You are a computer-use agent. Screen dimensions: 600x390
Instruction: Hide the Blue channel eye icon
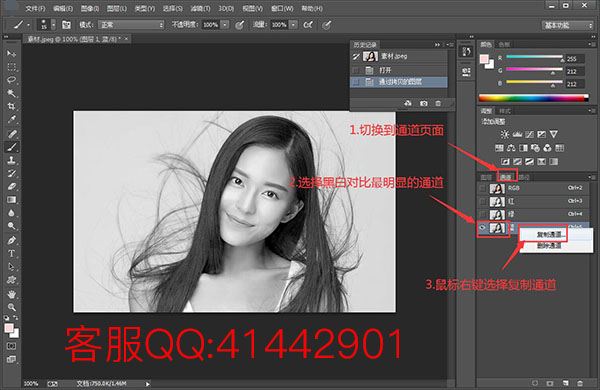pos(483,228)
